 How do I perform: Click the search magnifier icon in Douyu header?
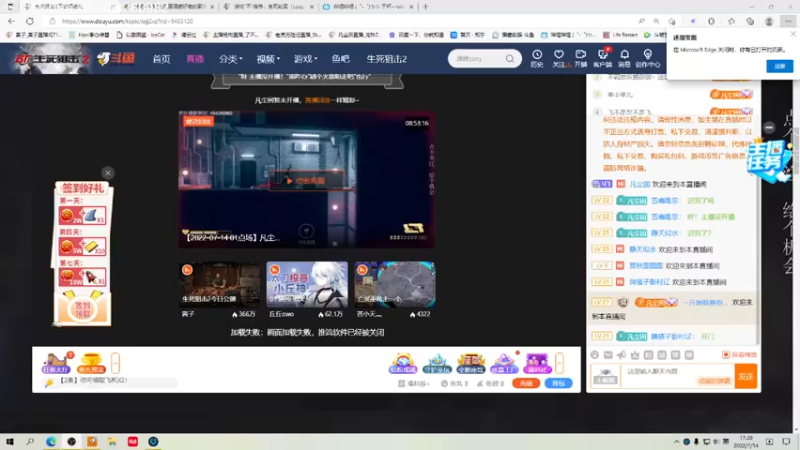coord(510,59)
